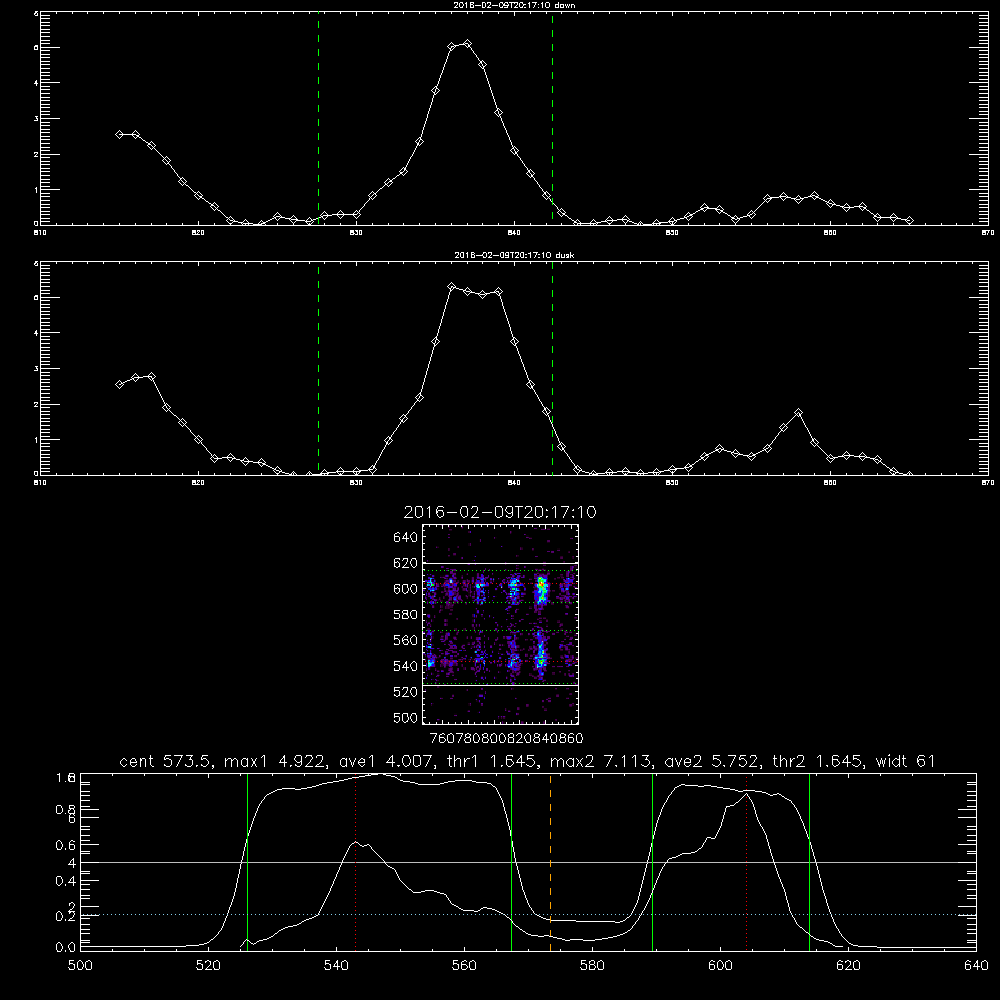Click the '0.4' label on bottom plot y-axis

pyautogui.click(x=65, y=881)
